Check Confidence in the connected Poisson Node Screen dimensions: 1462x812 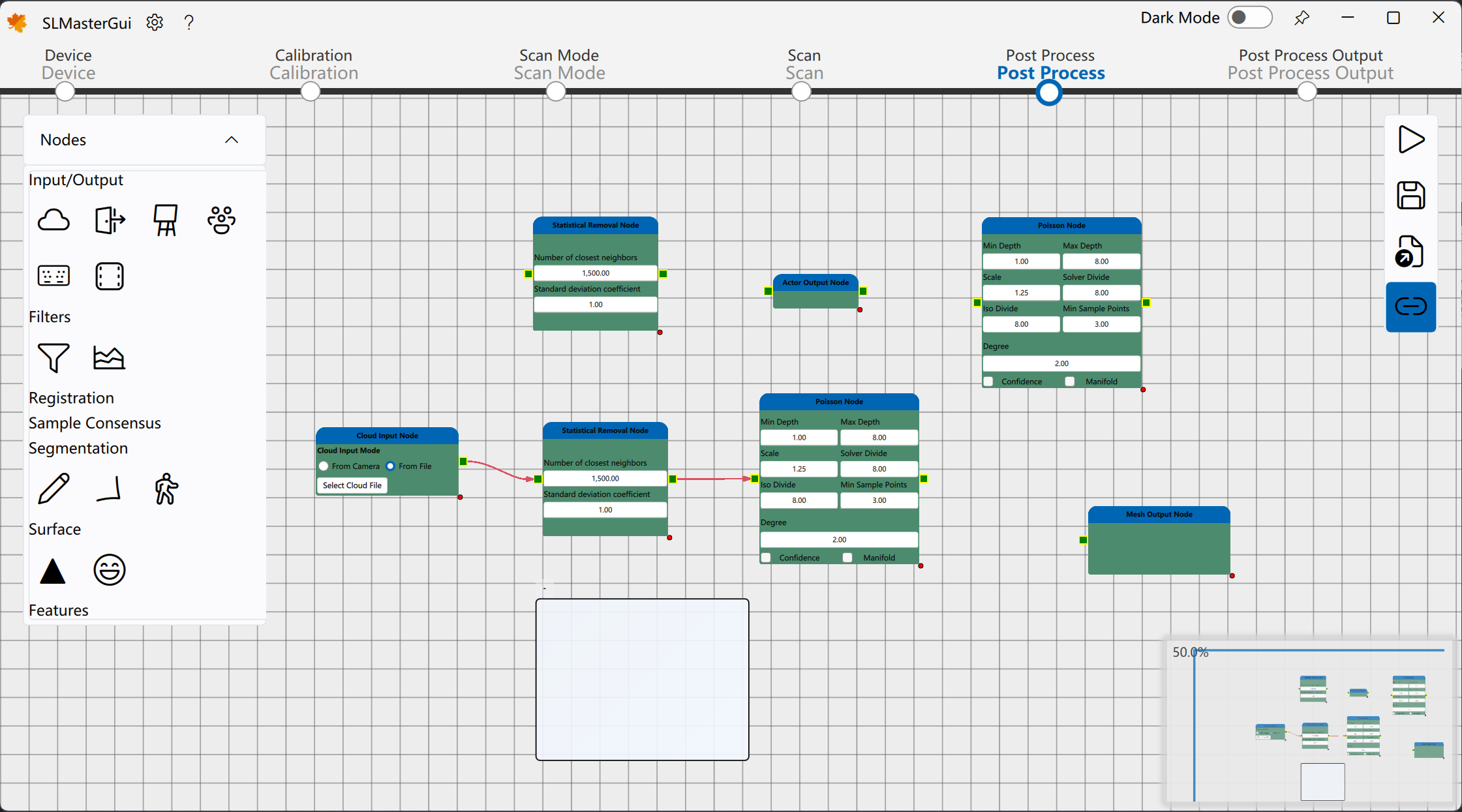pyautogui.click(x=767, y=558)
